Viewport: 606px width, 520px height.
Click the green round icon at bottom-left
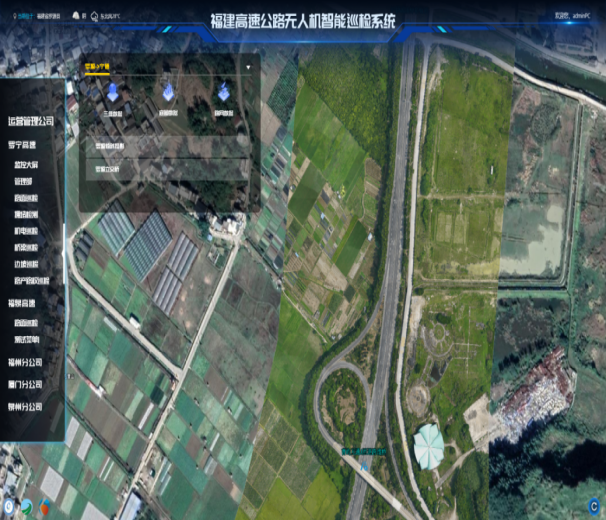29,505
